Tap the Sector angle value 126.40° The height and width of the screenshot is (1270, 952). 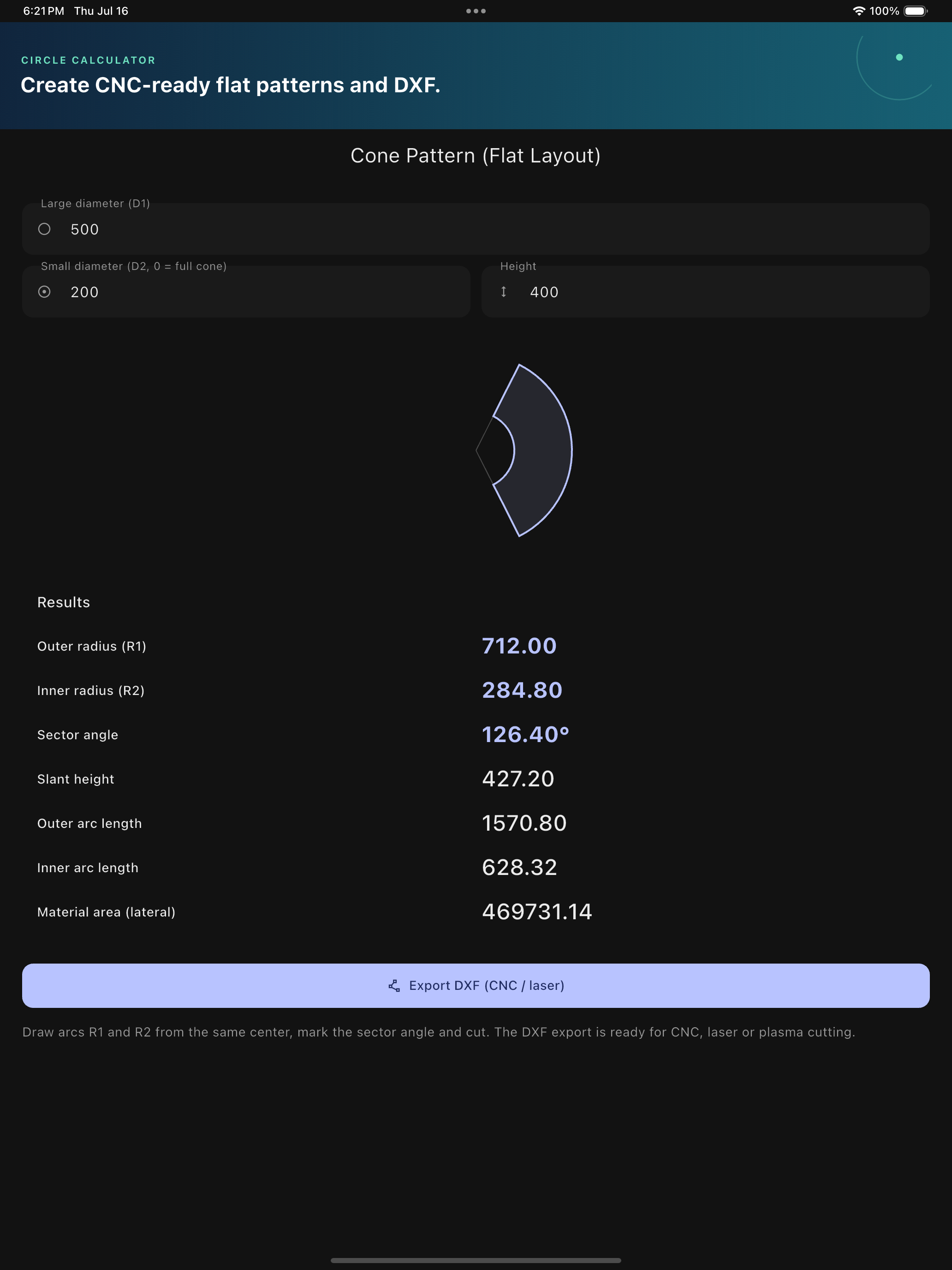526,734
